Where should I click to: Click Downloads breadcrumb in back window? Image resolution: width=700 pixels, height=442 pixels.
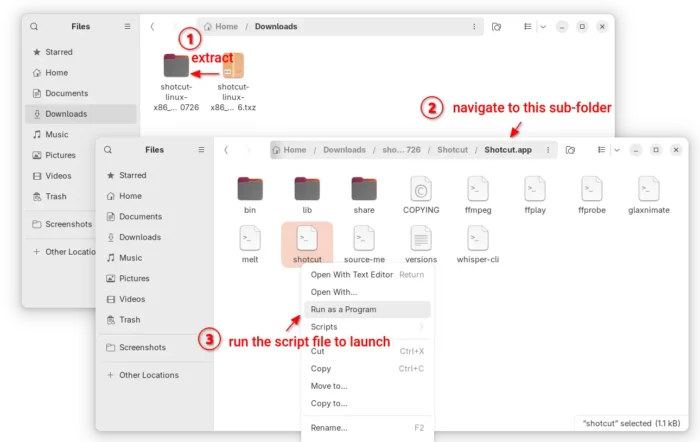[276, 27]
